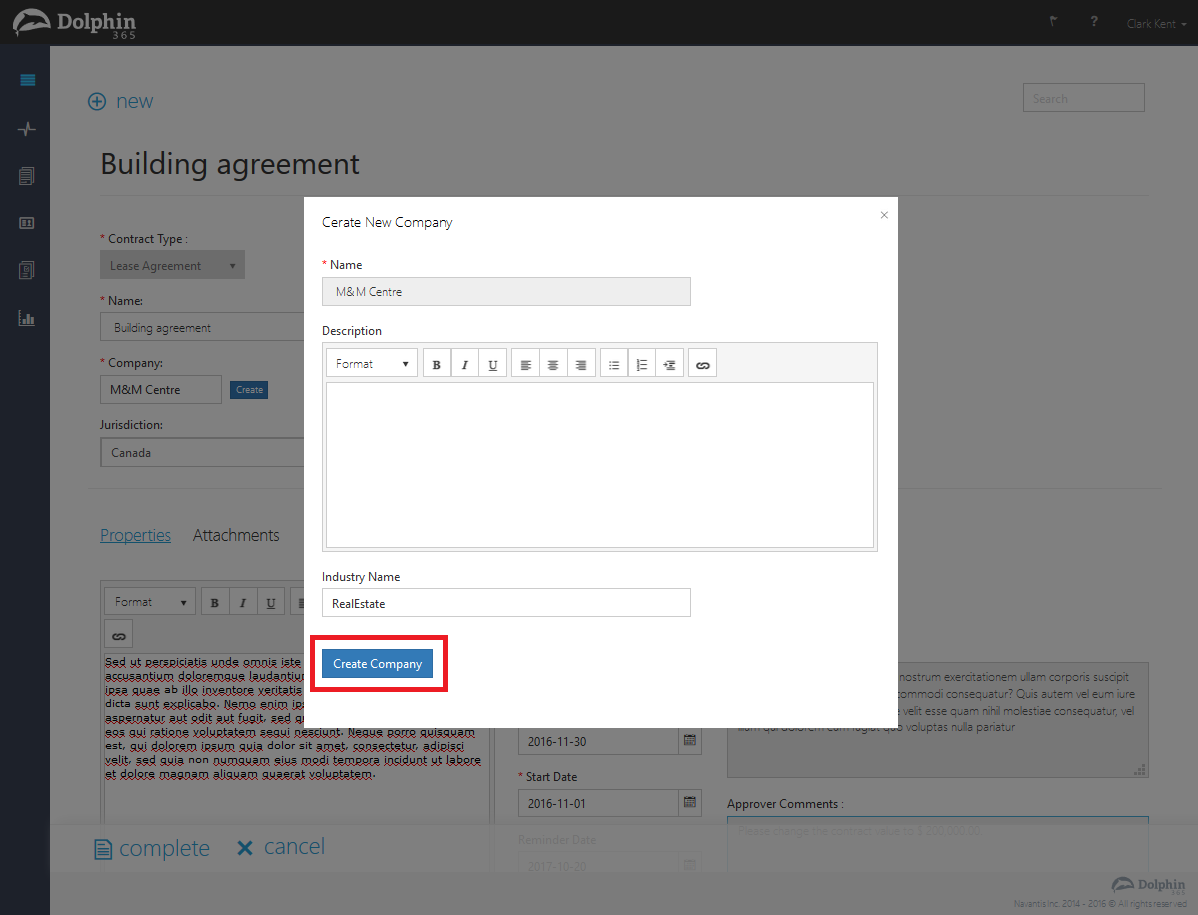Align text right in dialog editor

click(x=581, y=364)
